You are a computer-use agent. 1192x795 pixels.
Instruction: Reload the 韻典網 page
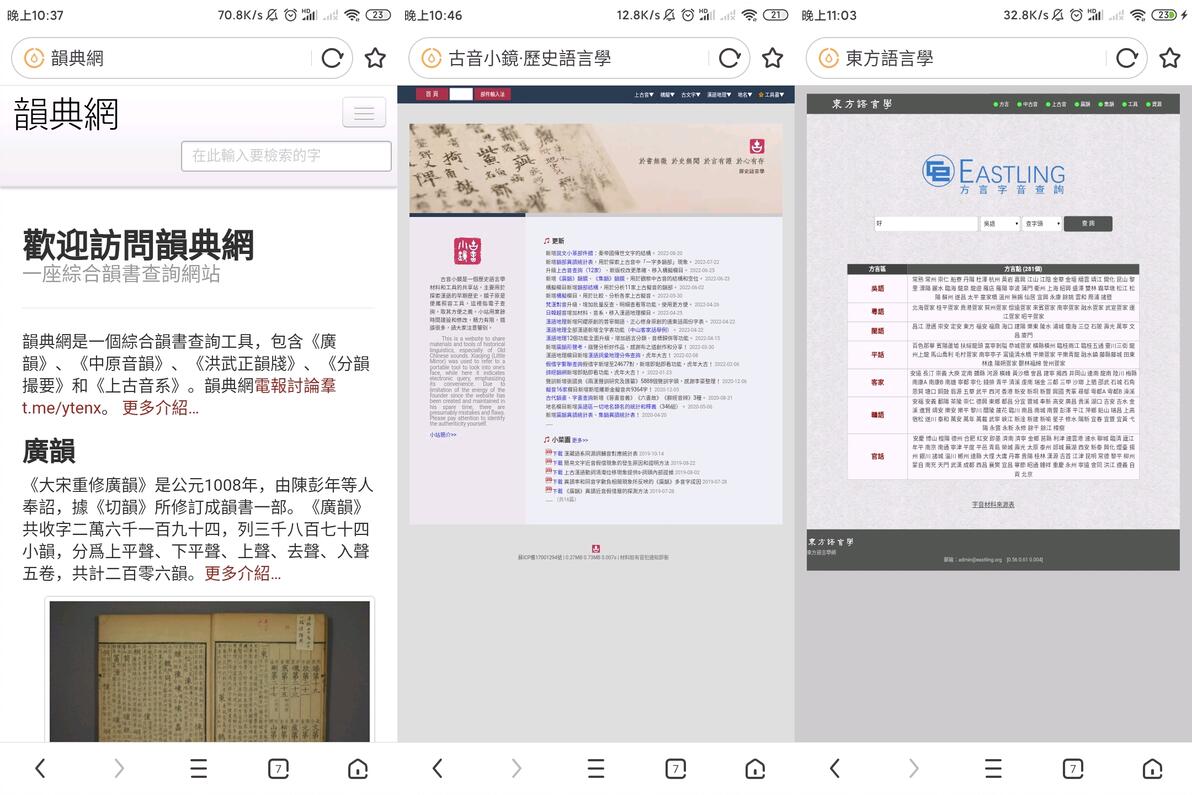click(332, 58)
